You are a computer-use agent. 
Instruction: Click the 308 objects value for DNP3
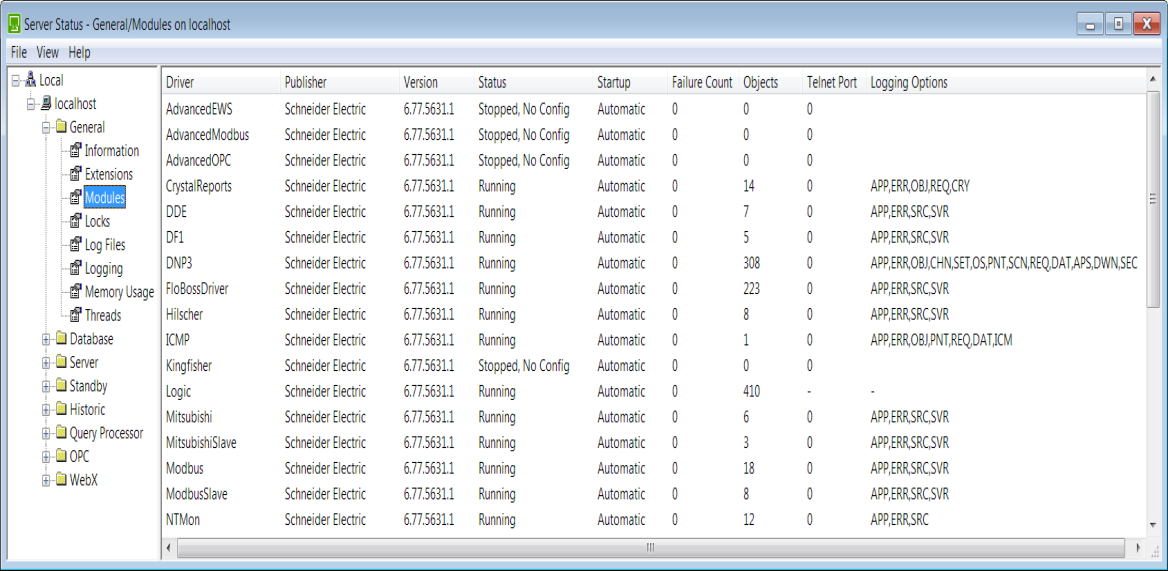752,263
